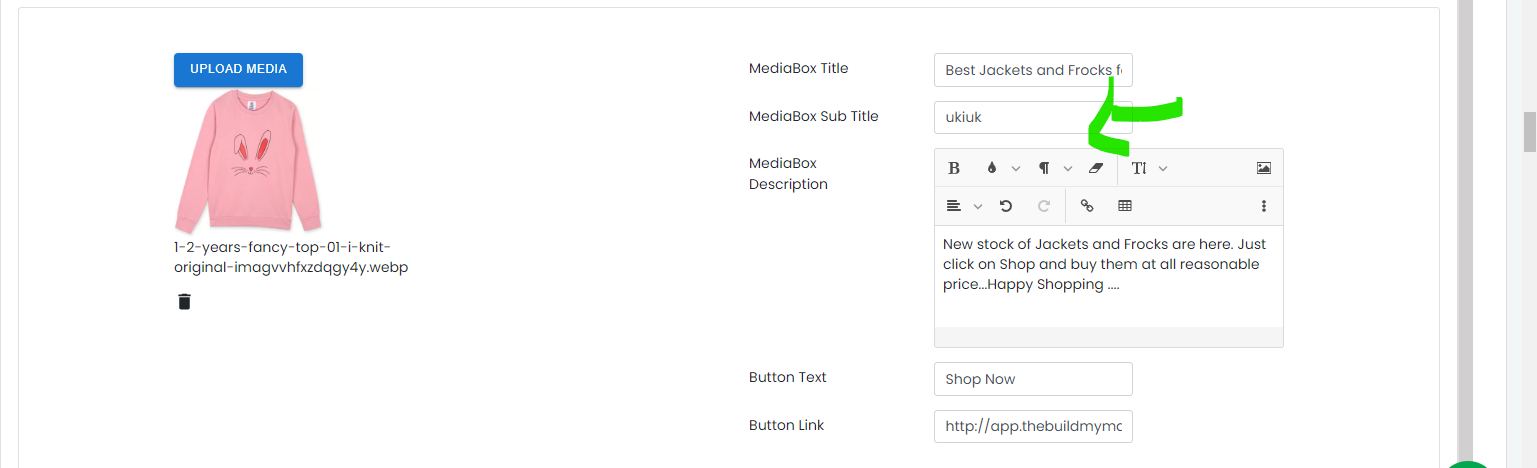Click the Button Text field 'Shop Now'
The image size is (1537, 468).
(1033, 379)
